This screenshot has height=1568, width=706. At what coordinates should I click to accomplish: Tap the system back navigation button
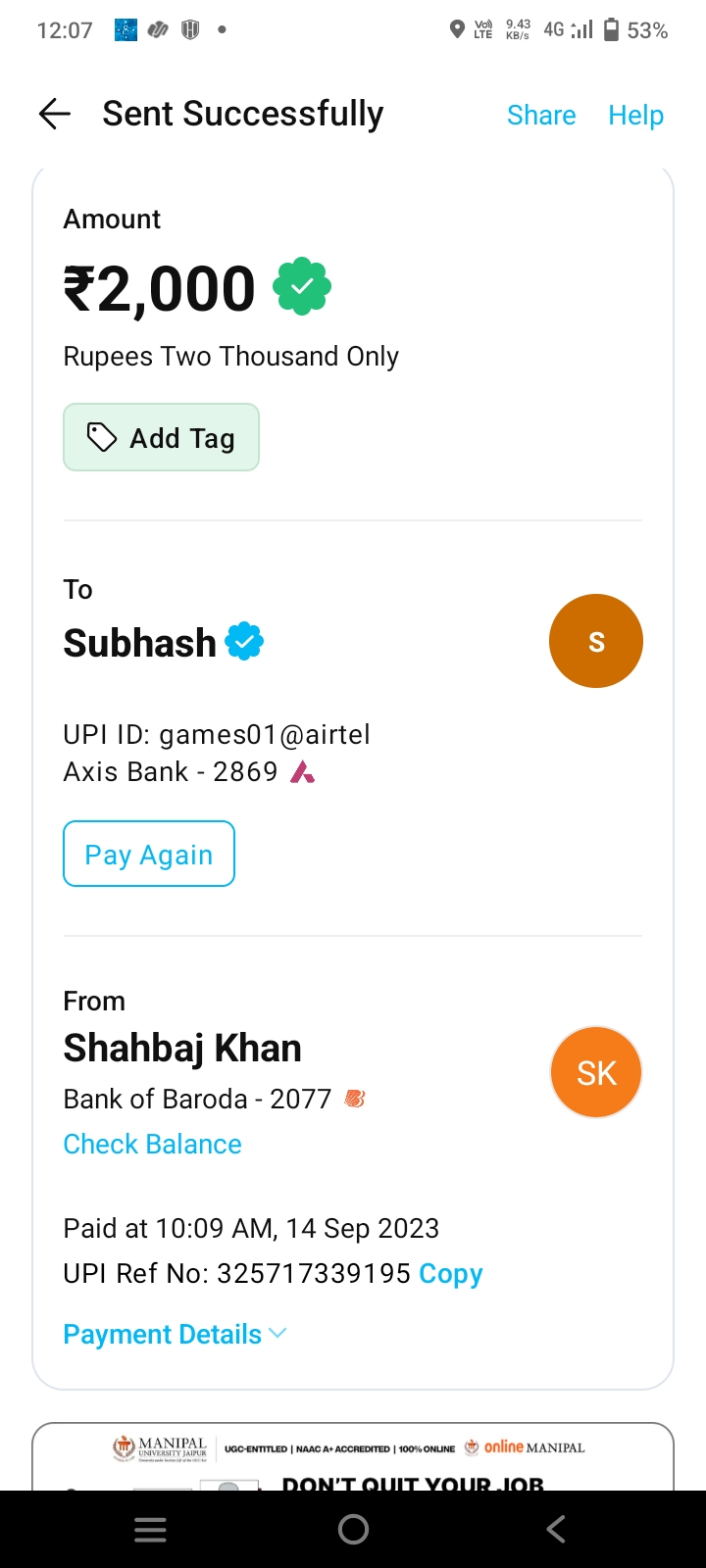(556, 1529)
